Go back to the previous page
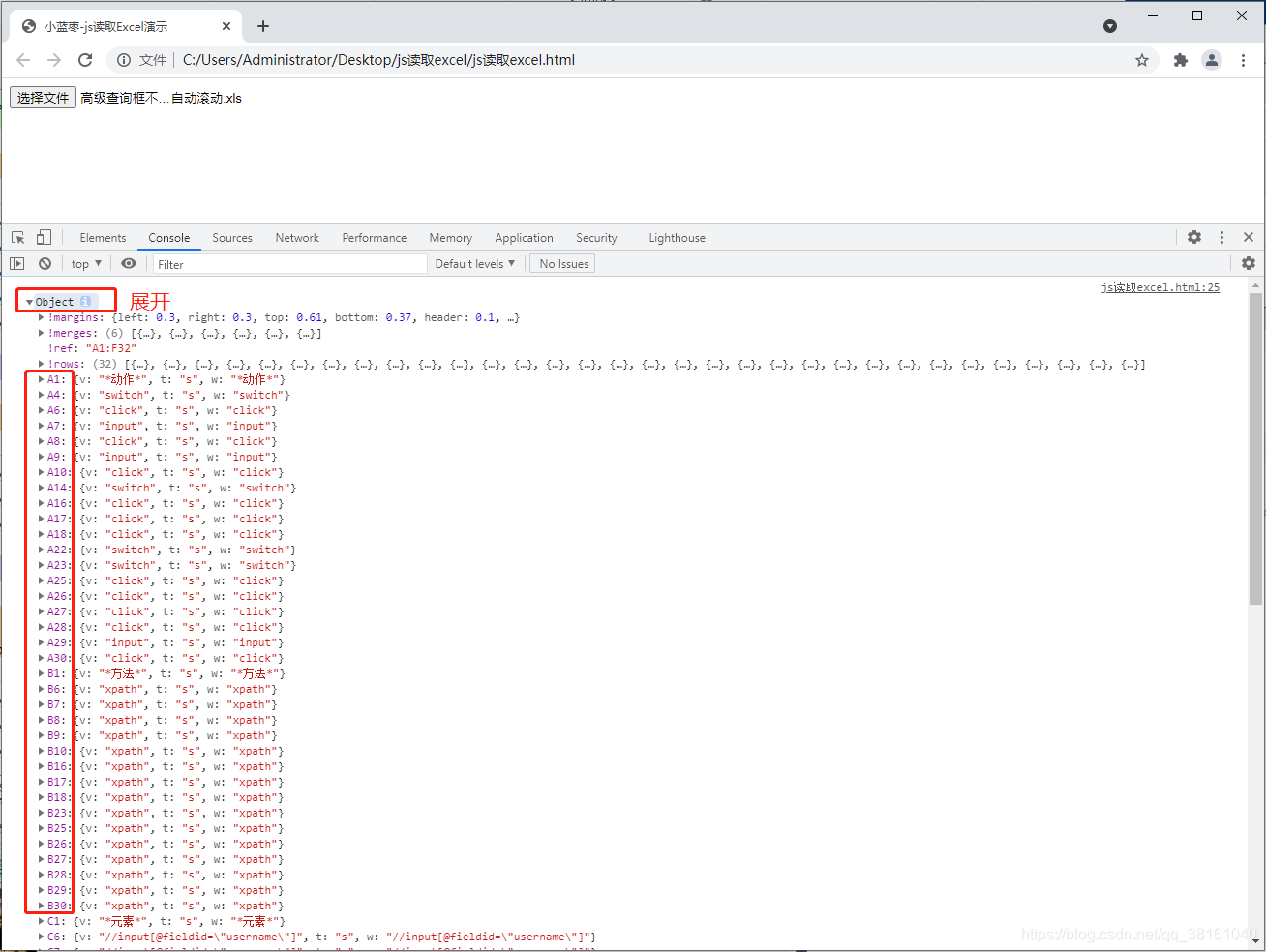The height and width of the screenshot is (952, 1266). pos(23,60)
